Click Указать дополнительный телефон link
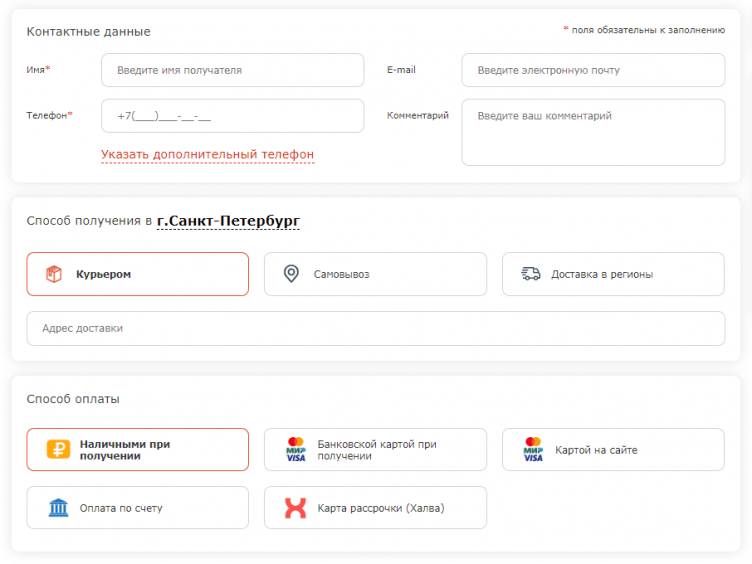 click(x=207, y=155)
